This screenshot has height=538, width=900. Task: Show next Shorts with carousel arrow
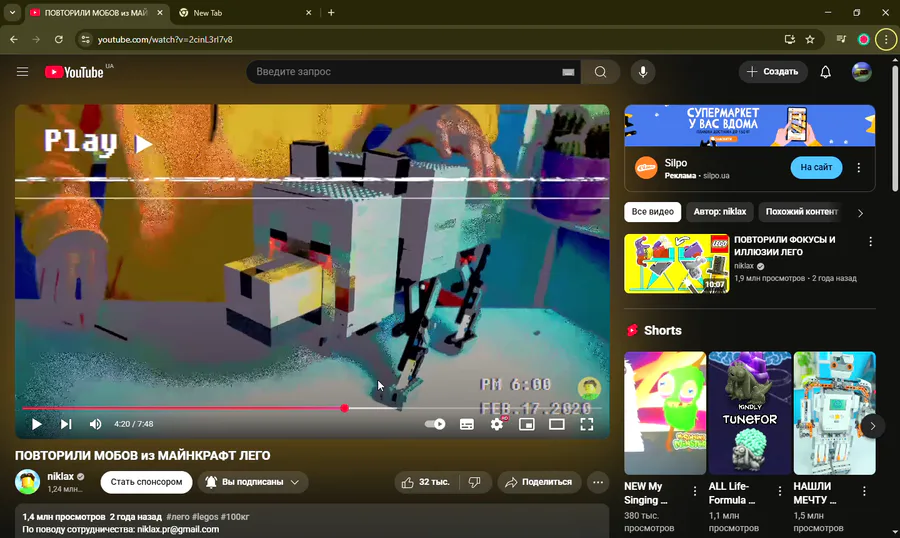(872, 426)
